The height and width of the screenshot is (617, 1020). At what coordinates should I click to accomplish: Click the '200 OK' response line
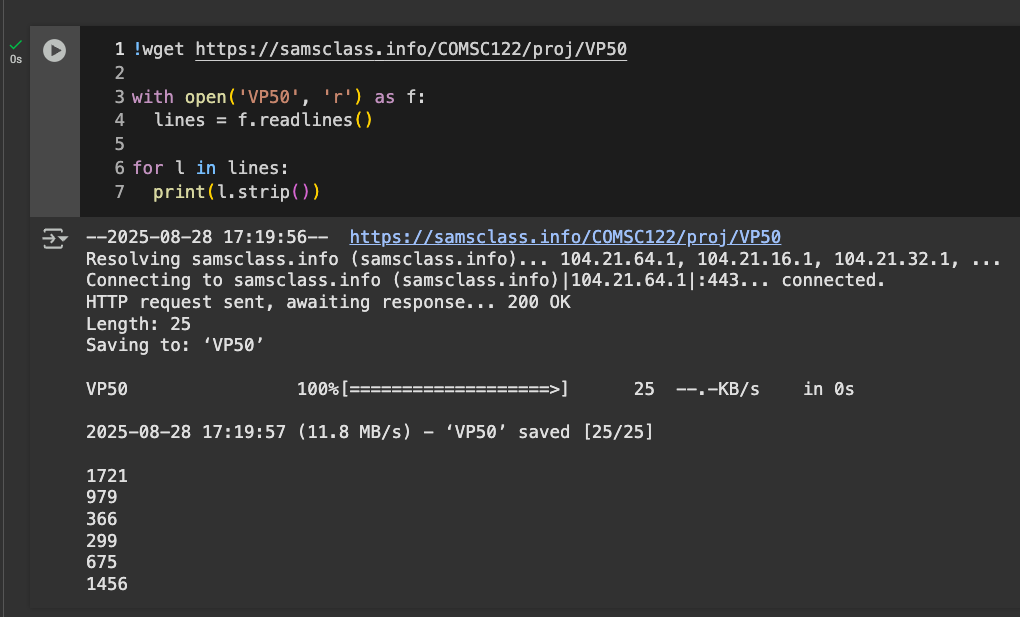click(x=328, y=302)
